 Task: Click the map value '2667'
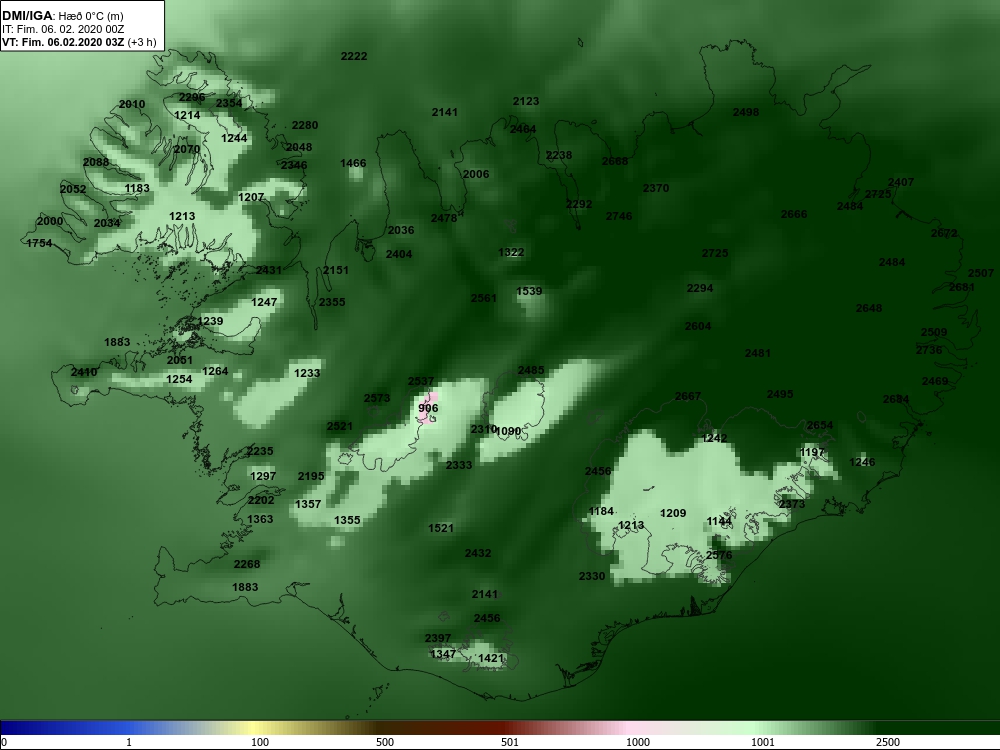[x=688, y=396]
